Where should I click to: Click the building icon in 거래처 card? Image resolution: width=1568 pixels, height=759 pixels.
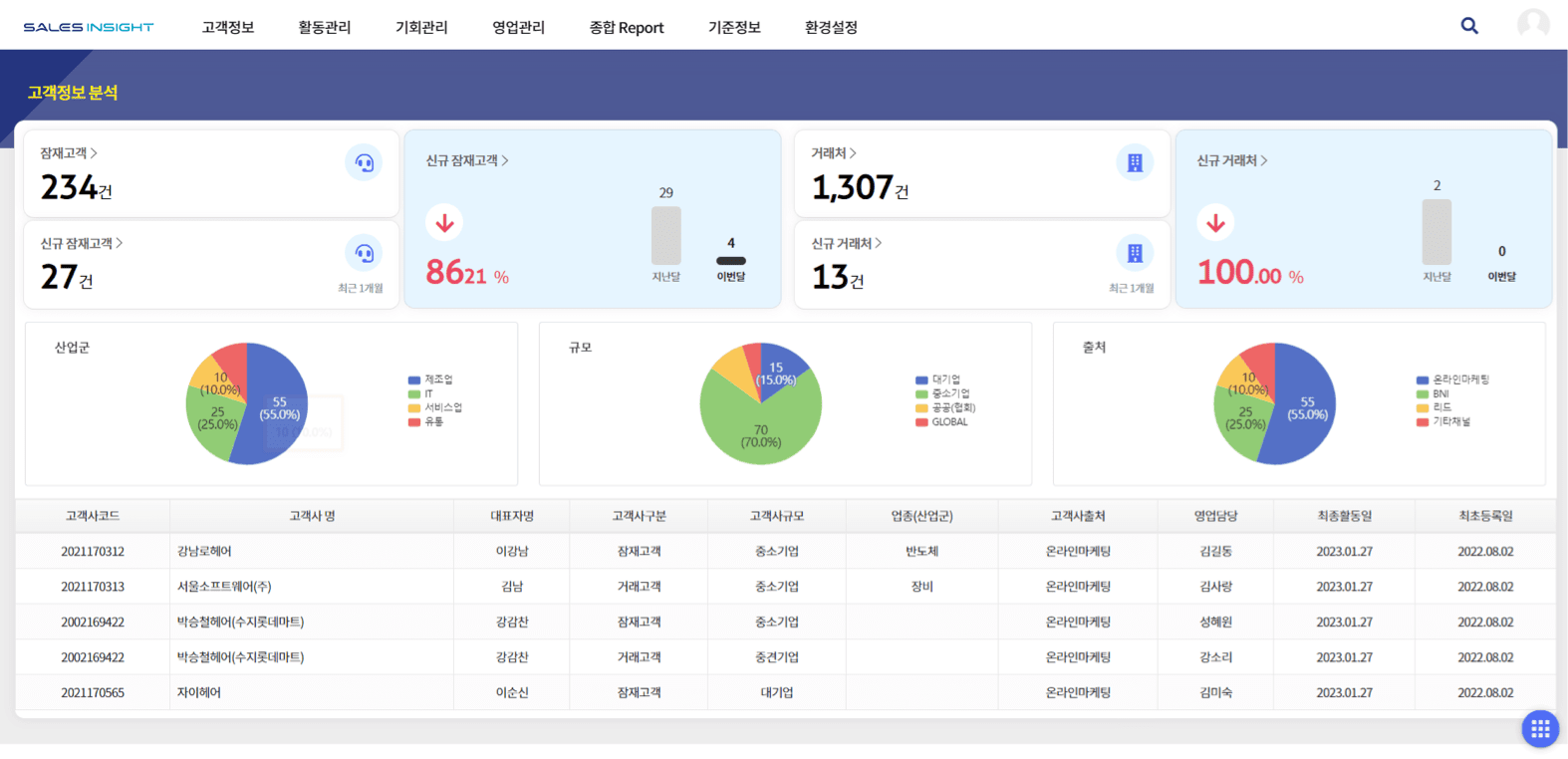click(x=1135, y=162)
